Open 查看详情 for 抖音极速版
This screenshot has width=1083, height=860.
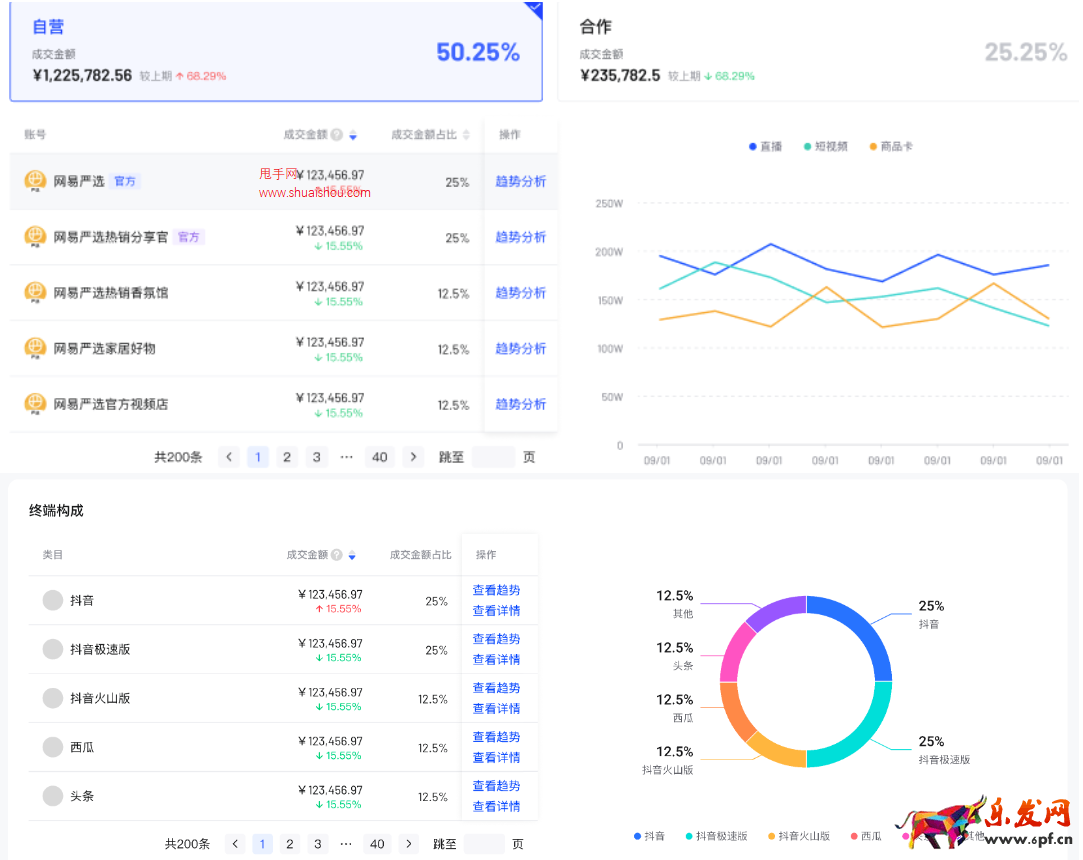497,660
